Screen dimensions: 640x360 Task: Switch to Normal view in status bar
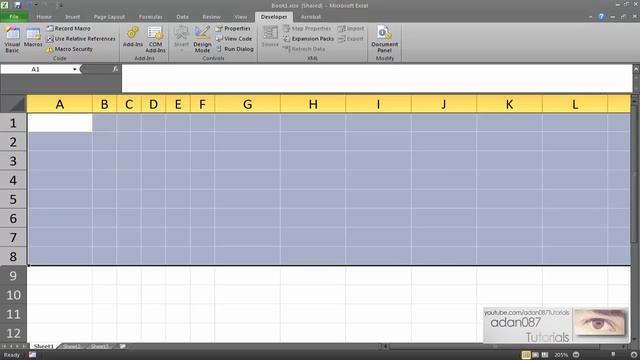coord(526,355)
